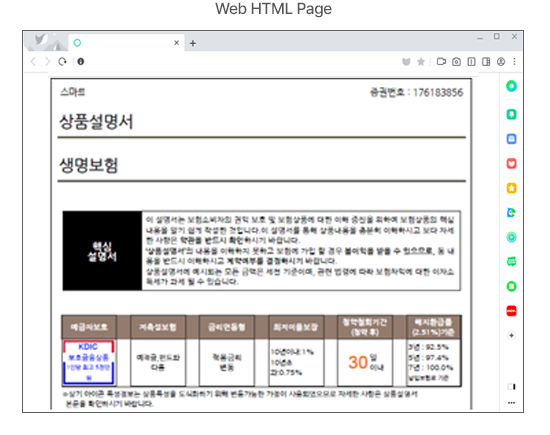Toggle the sidebar panel icon in toolbar

point(486,62)
